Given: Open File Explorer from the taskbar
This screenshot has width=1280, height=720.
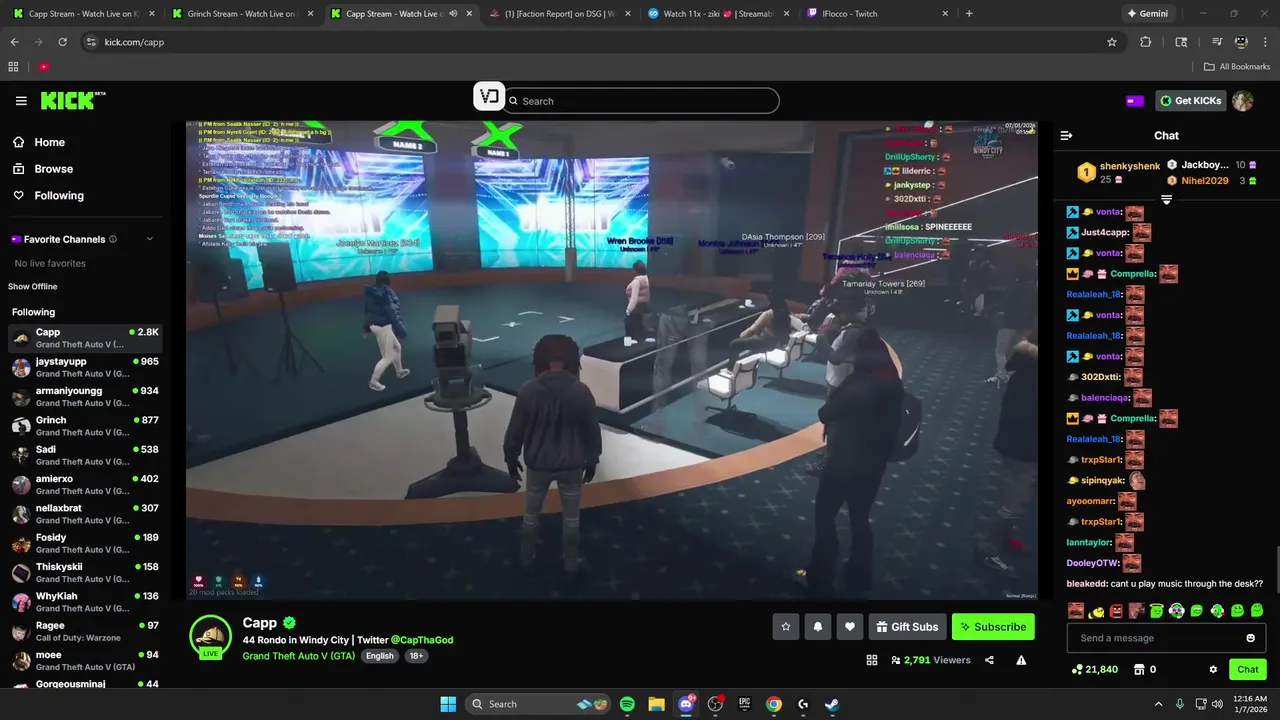Looking at the screenshot, I should click(656, 704).
